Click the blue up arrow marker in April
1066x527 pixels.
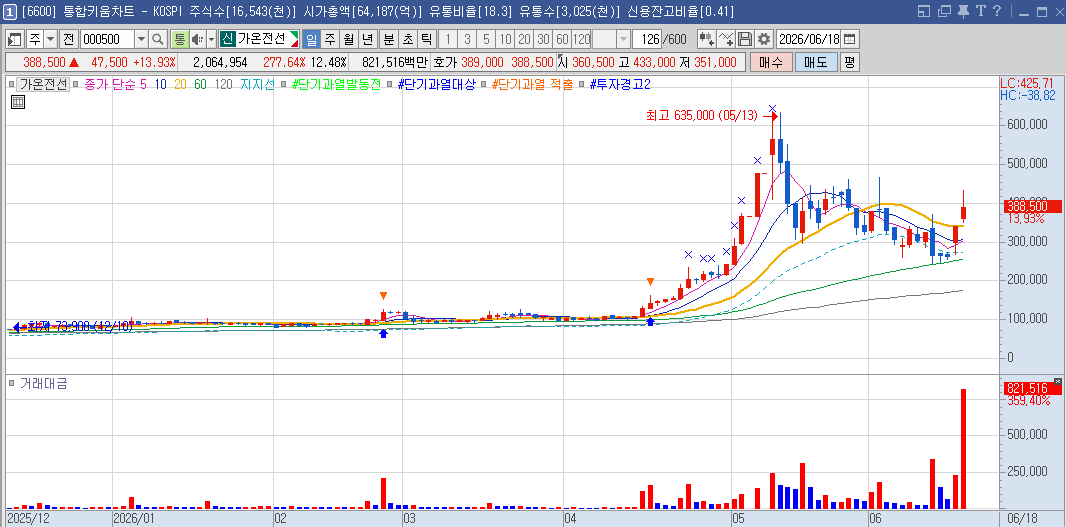(x=651, y=321)
